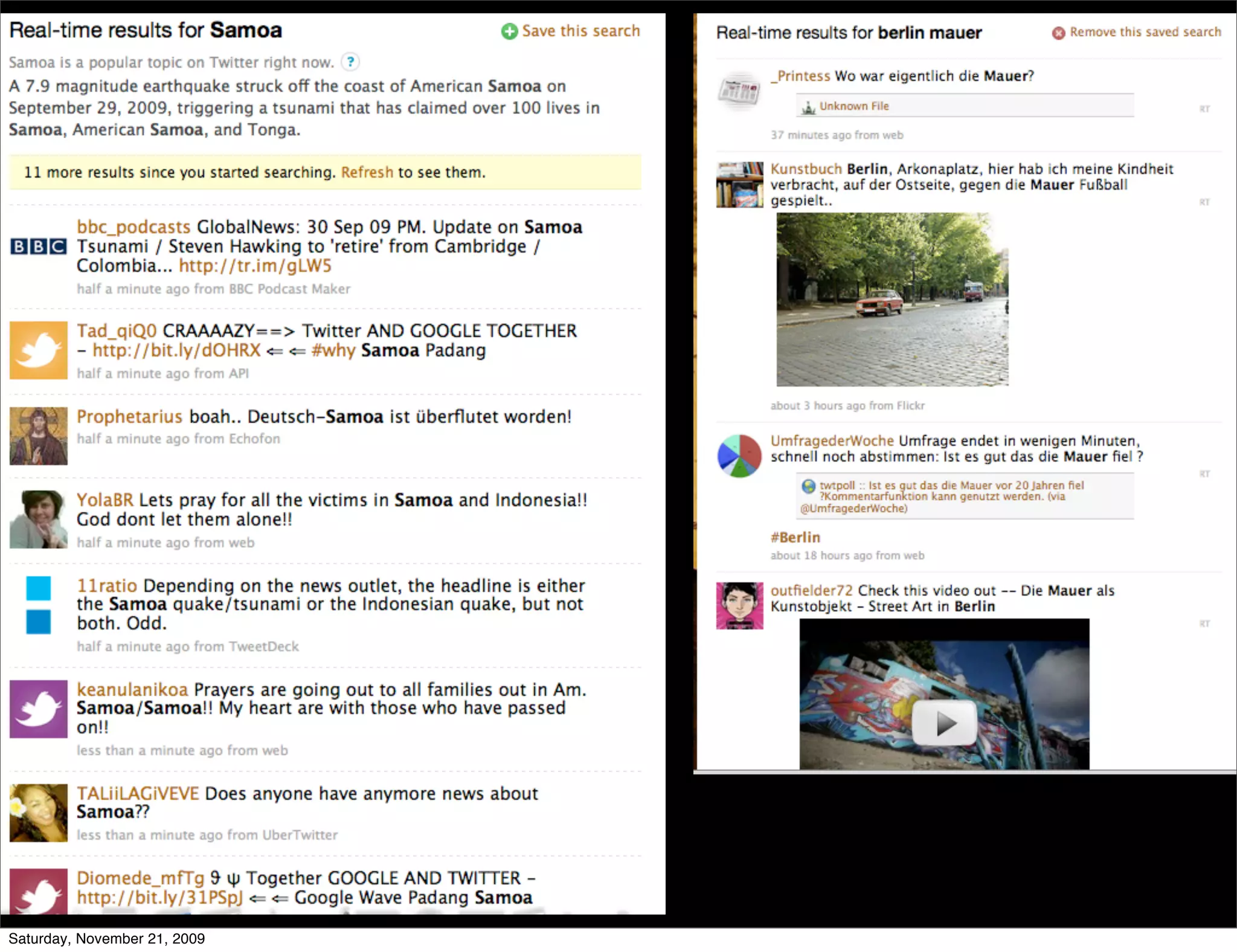Click Save this search link
This screenshot has width=1237, height=952.
tap(580, 31)
